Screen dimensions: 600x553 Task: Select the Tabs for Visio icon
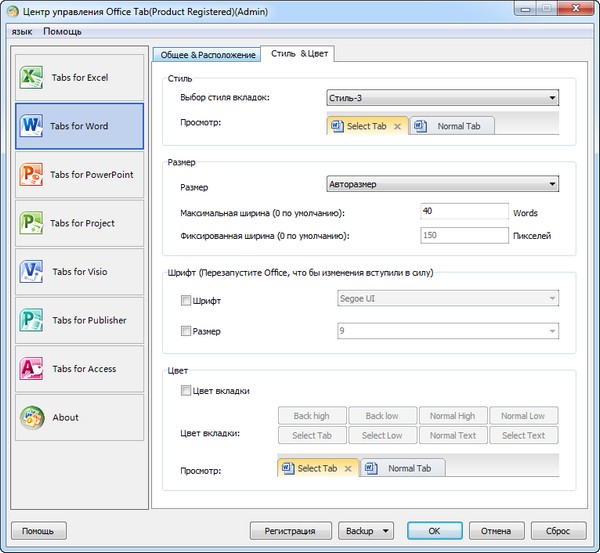[32, 272]
